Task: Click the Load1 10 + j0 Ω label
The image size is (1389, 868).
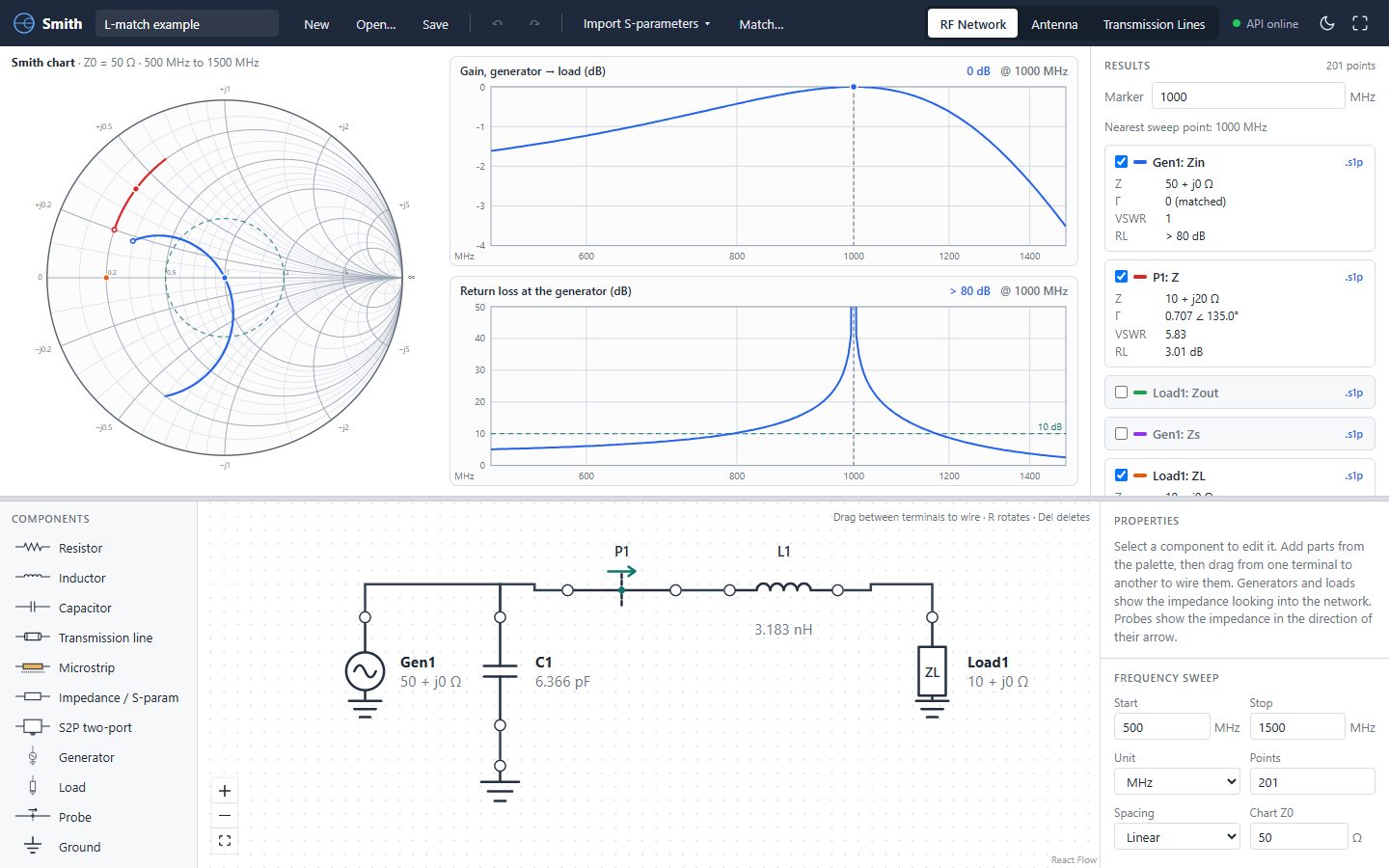Action: tap(997, 681)
